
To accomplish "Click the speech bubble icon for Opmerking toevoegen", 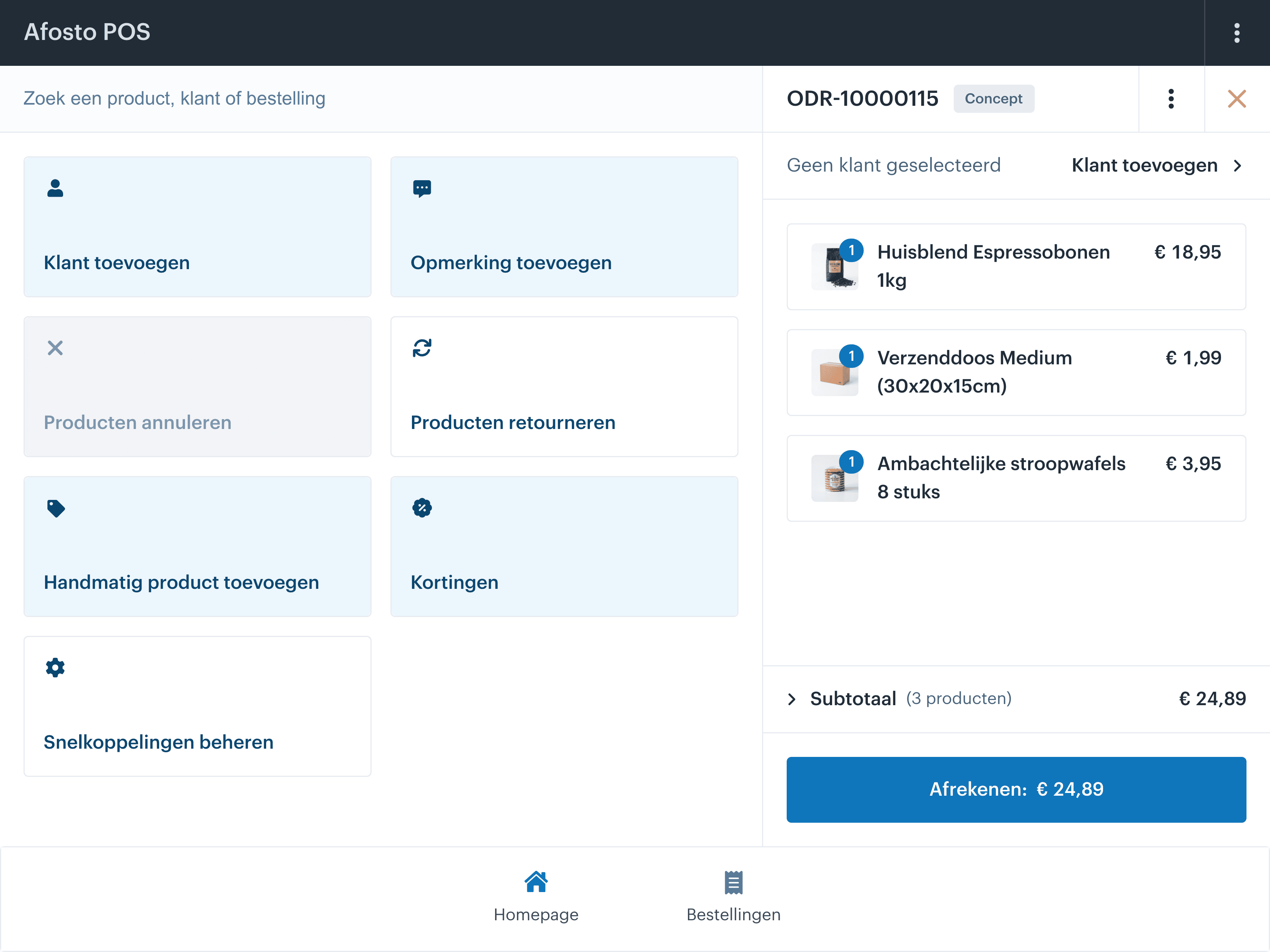I will pyautogui.click(x=422, y=189).
